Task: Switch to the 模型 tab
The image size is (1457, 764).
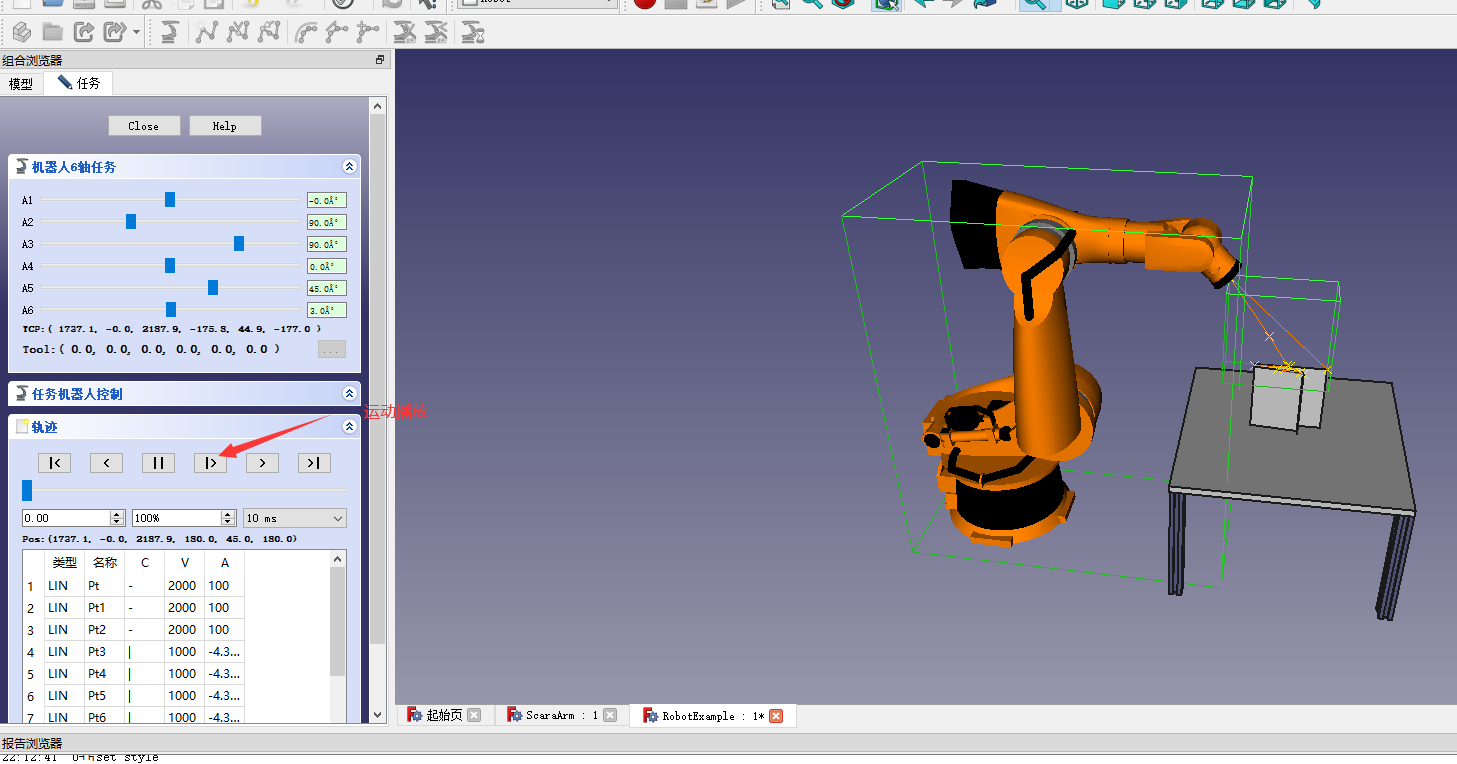Action: pos(21,84)
